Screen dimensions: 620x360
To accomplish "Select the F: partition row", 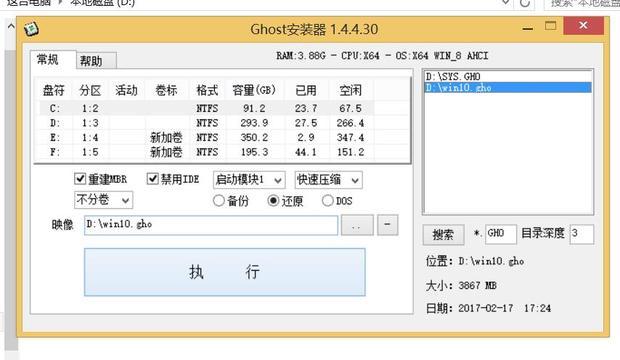I will point(206,152).
